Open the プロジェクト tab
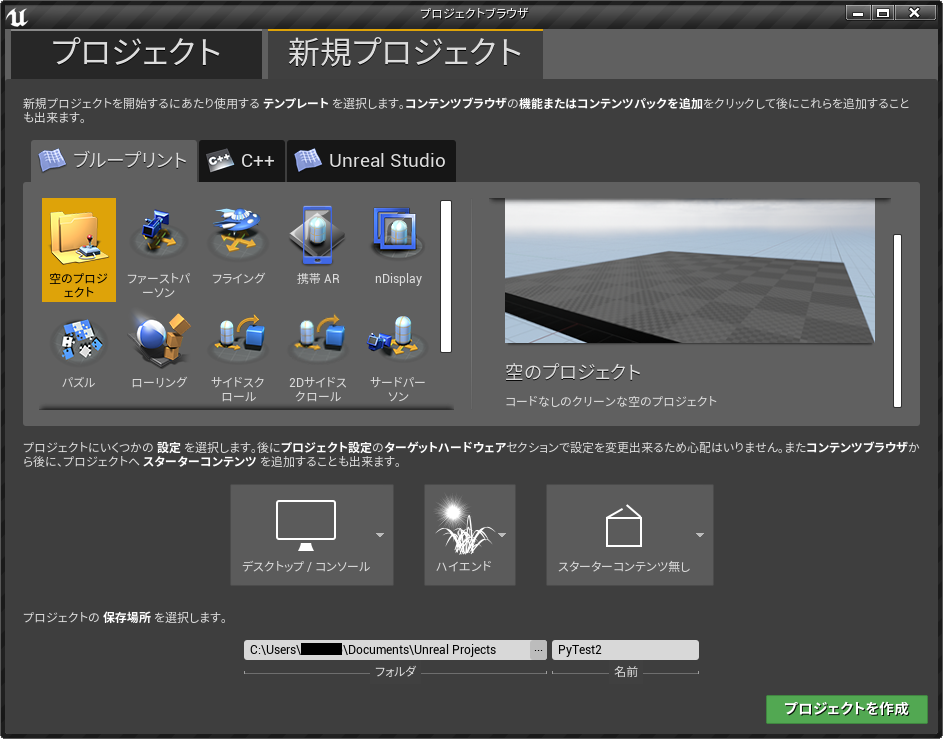The width and height of the screenshot is (943, 739). pyautogui.click(x=137, y=54)
